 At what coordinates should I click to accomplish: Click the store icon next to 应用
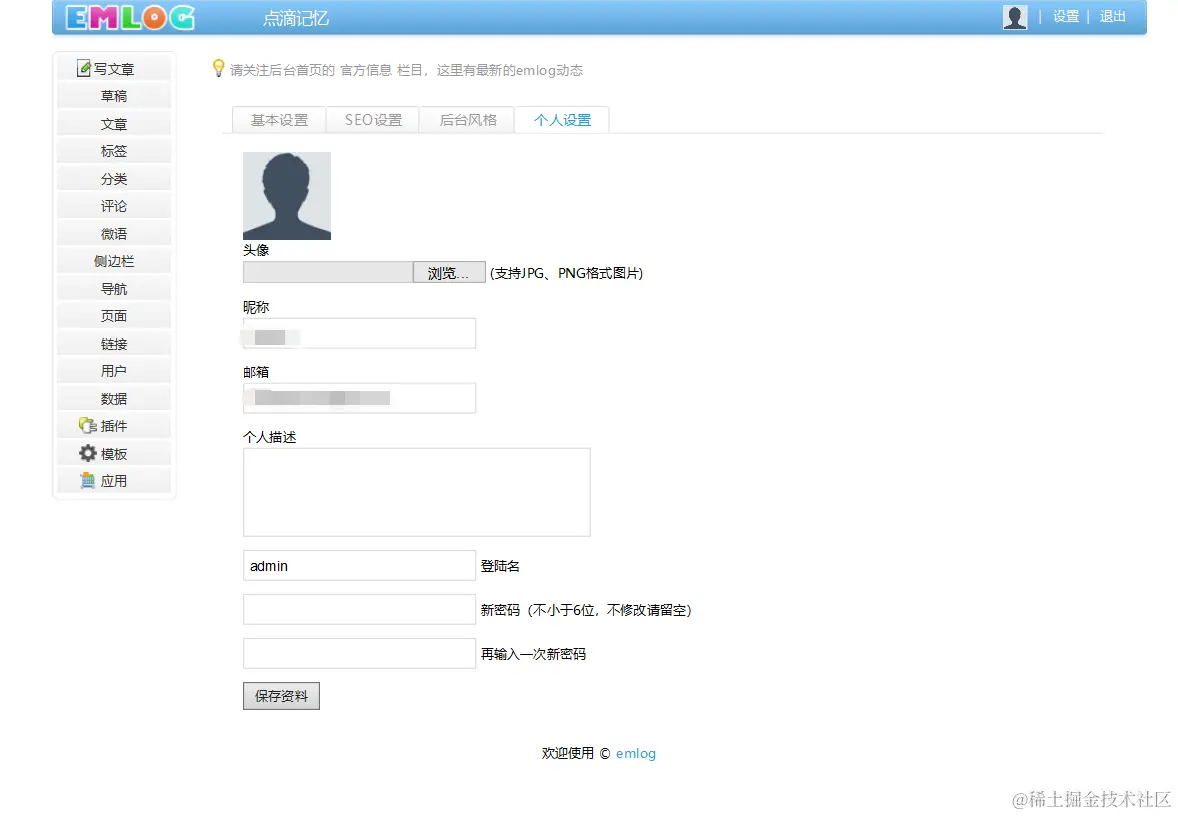click(x=86, y=480)
